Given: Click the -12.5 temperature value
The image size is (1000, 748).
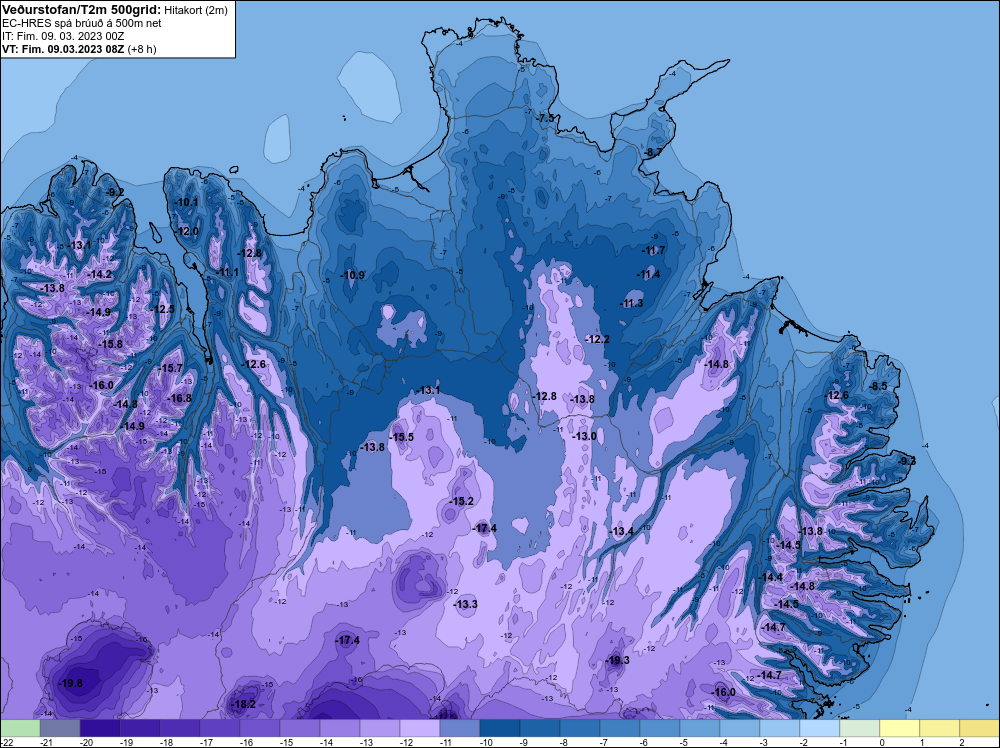Looking at the screenshot, I should tap(162, 309).
